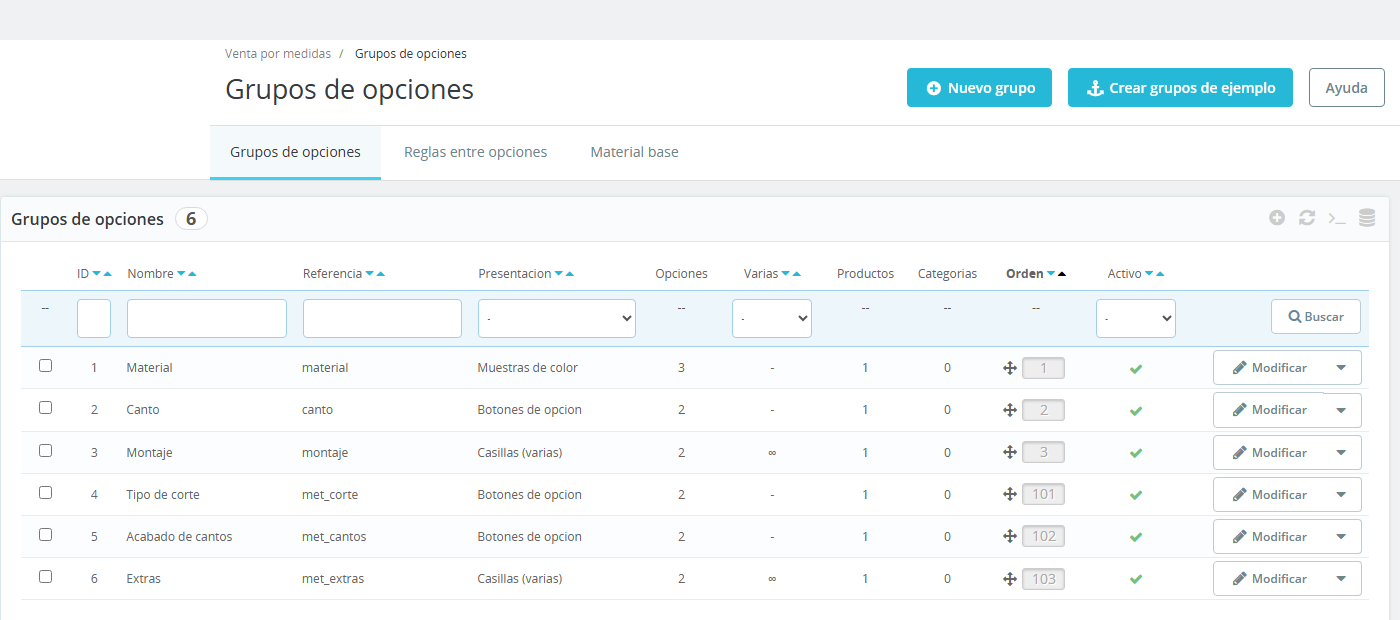Sort Referencia column ascending arrow
Screen dimensions: 1400x620
click(380, 274)
